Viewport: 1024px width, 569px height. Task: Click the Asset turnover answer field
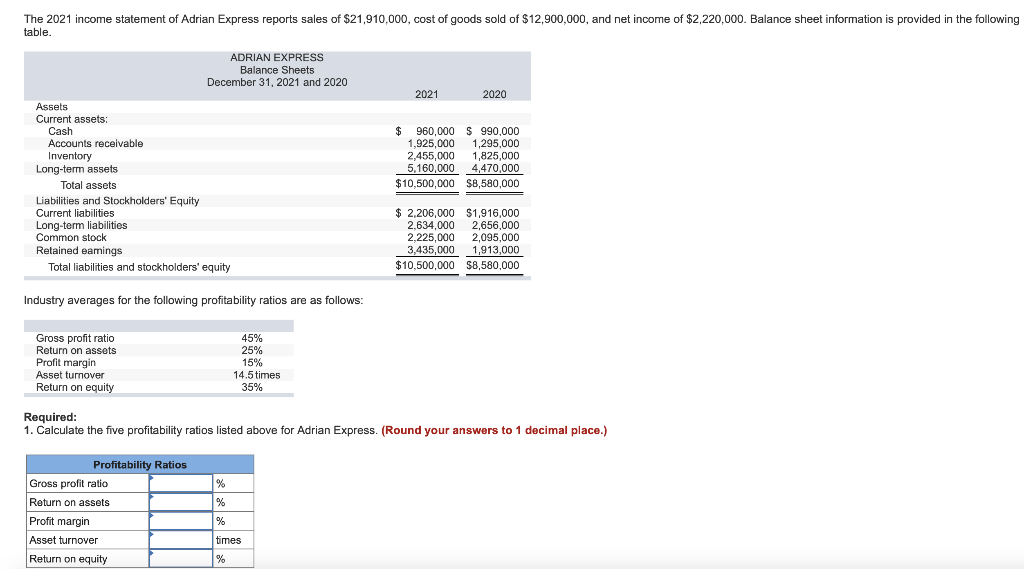tap(181, 540)
